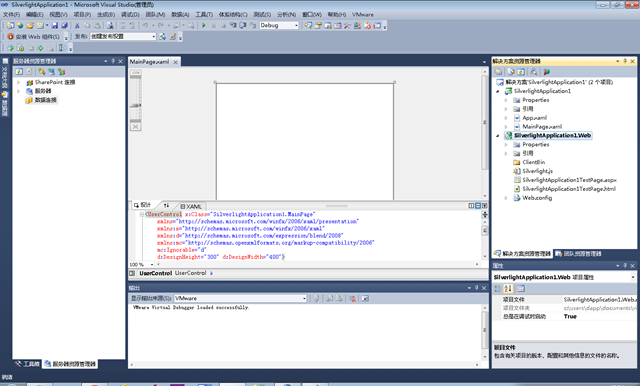Image resolution: width=640 pixels, height=386 pixels.
Task: Open the Properties object selector dropdown
Action: (633, 277)
